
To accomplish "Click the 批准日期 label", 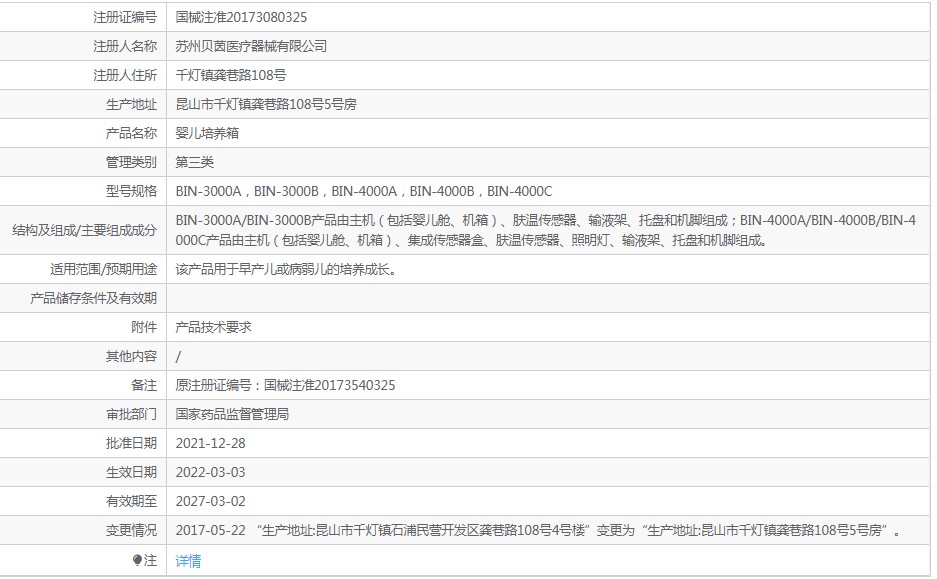I will (x=131, y=443).
